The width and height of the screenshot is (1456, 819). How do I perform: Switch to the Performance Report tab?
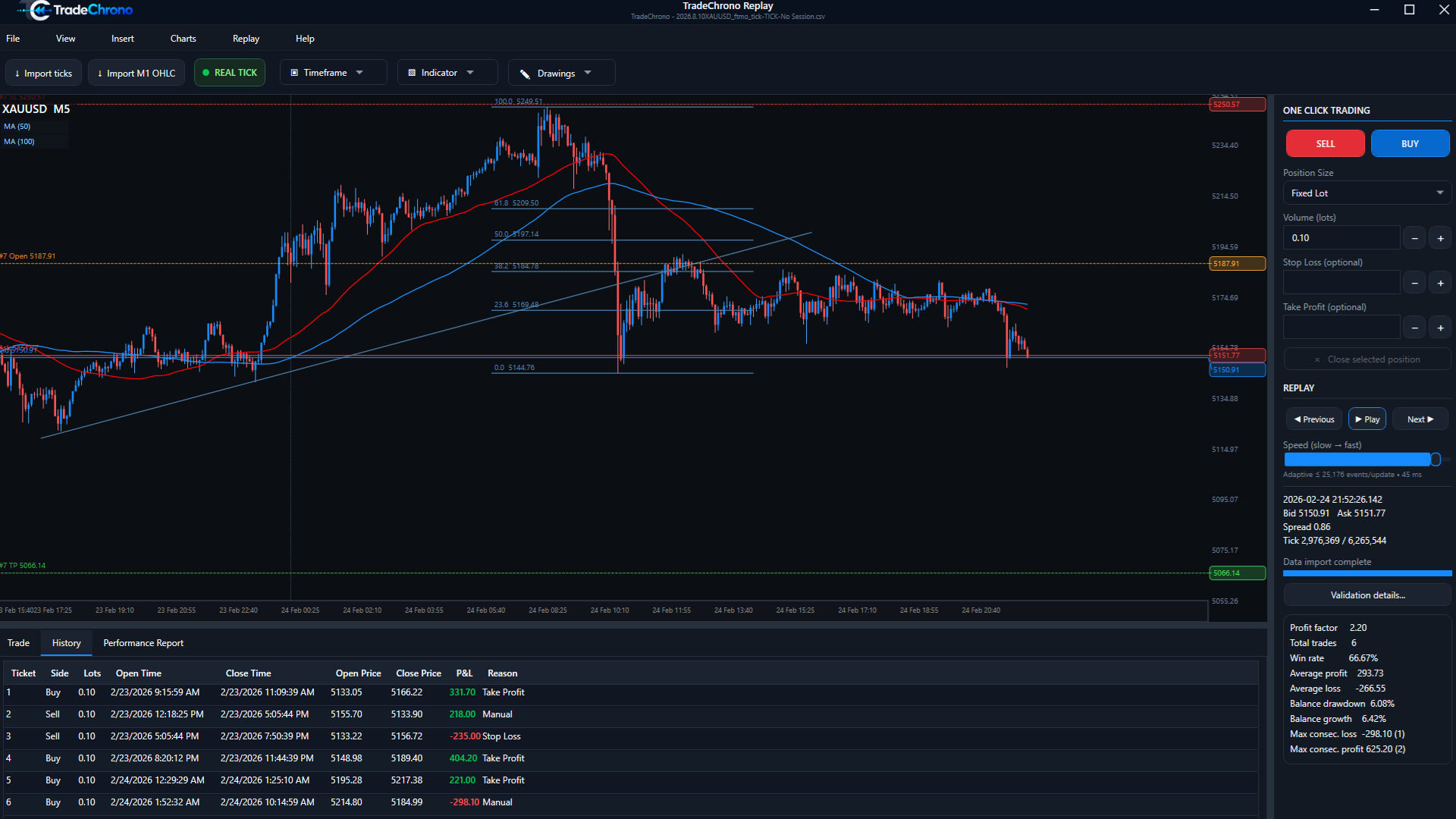[x=143, y=643]
